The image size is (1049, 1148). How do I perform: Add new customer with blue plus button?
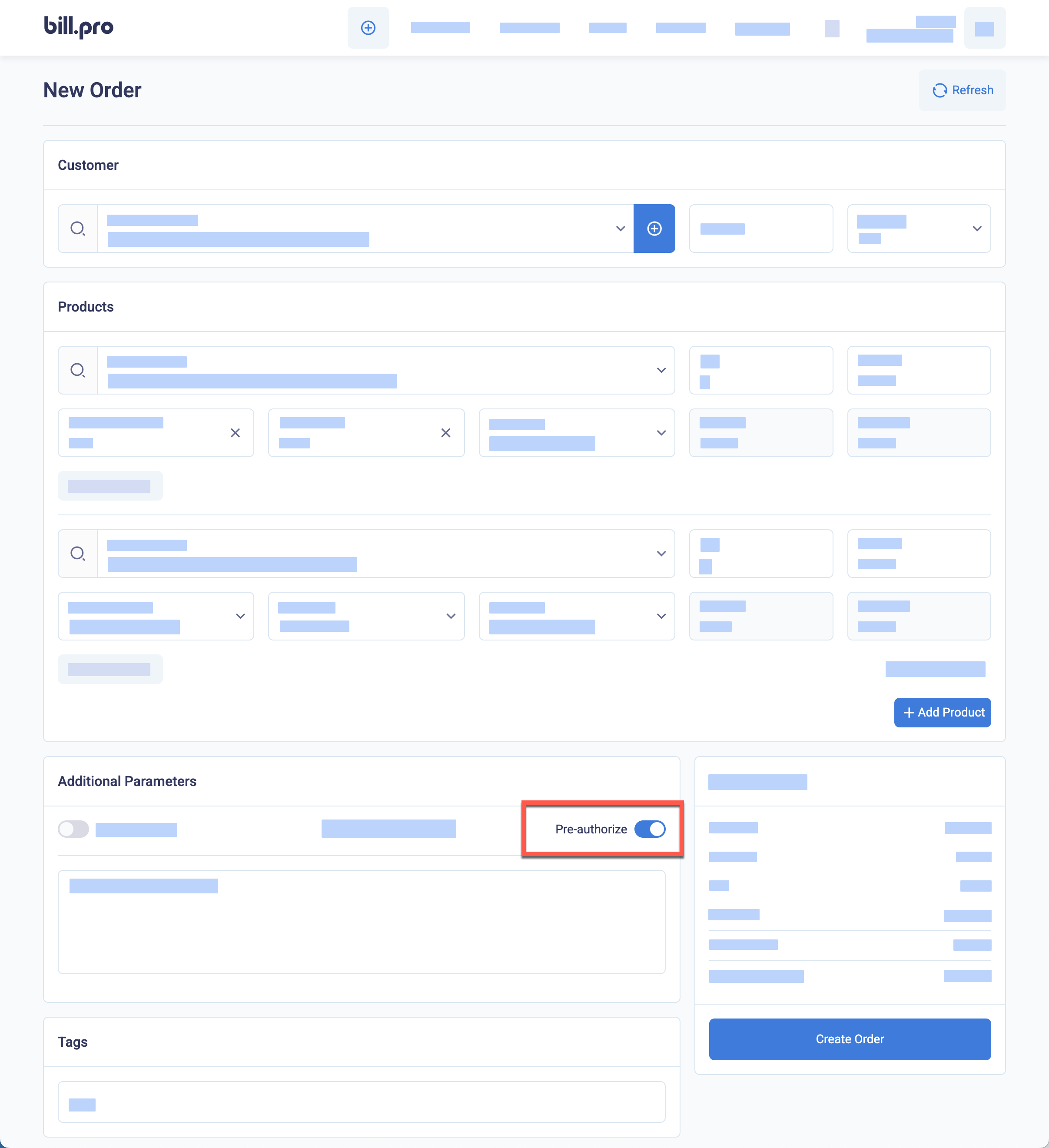click(x=654, y=229)
